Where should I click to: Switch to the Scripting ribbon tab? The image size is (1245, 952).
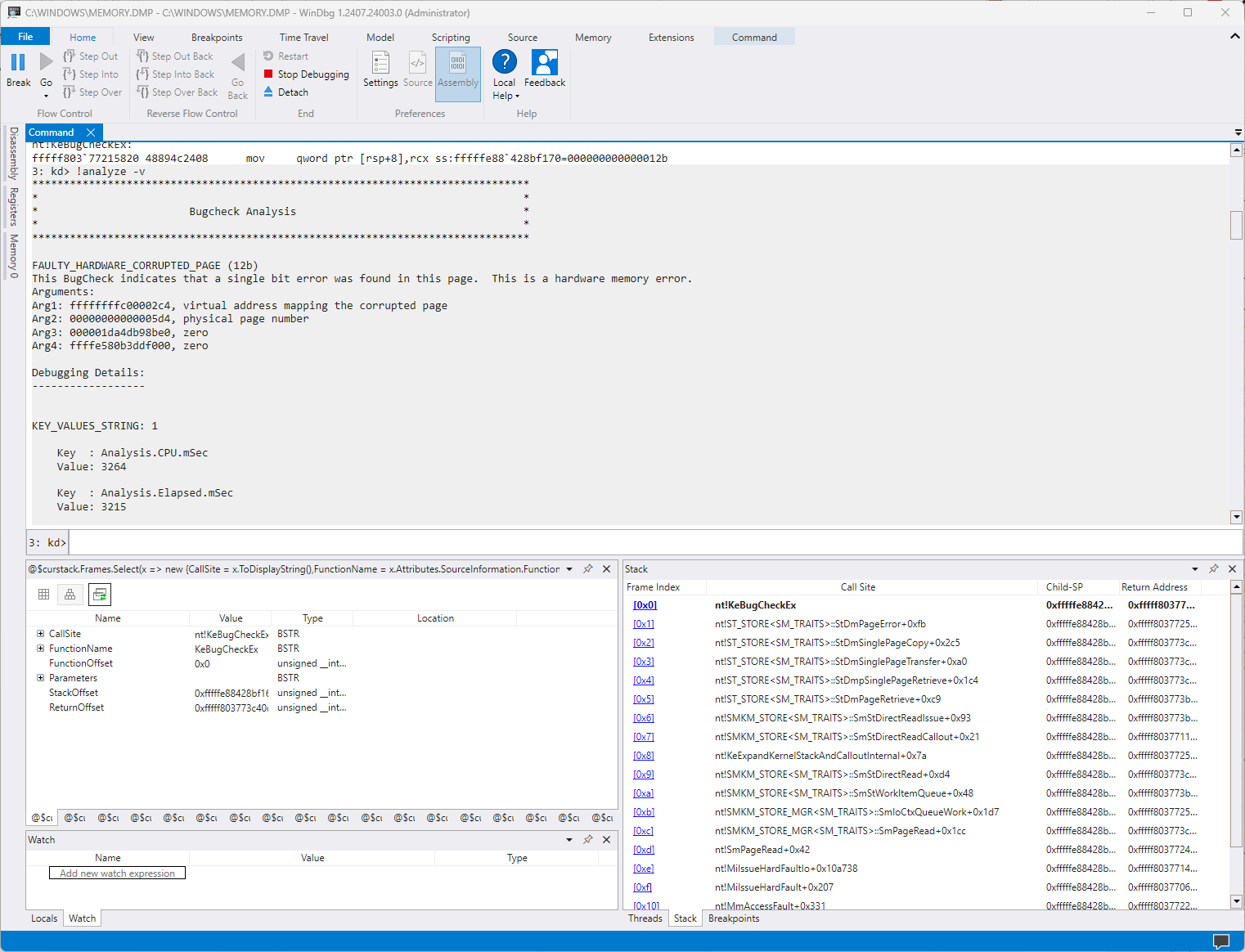point(451,38)
